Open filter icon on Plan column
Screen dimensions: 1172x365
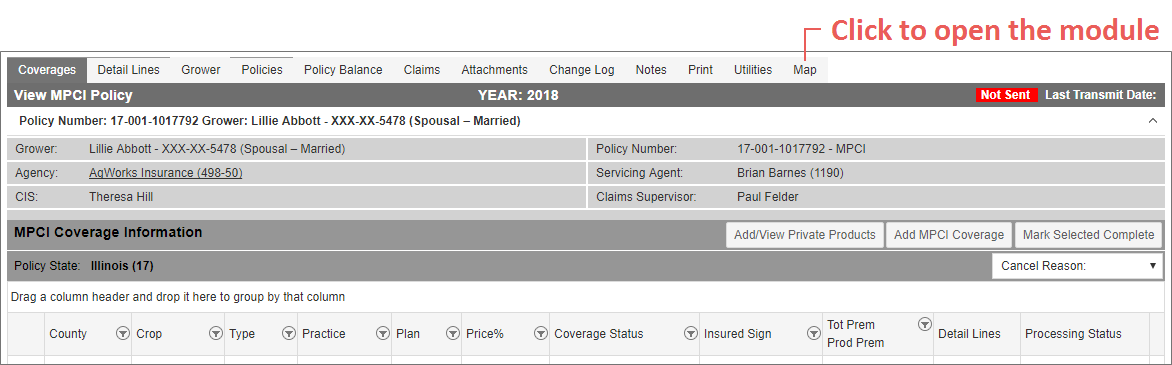click(452, 334)
